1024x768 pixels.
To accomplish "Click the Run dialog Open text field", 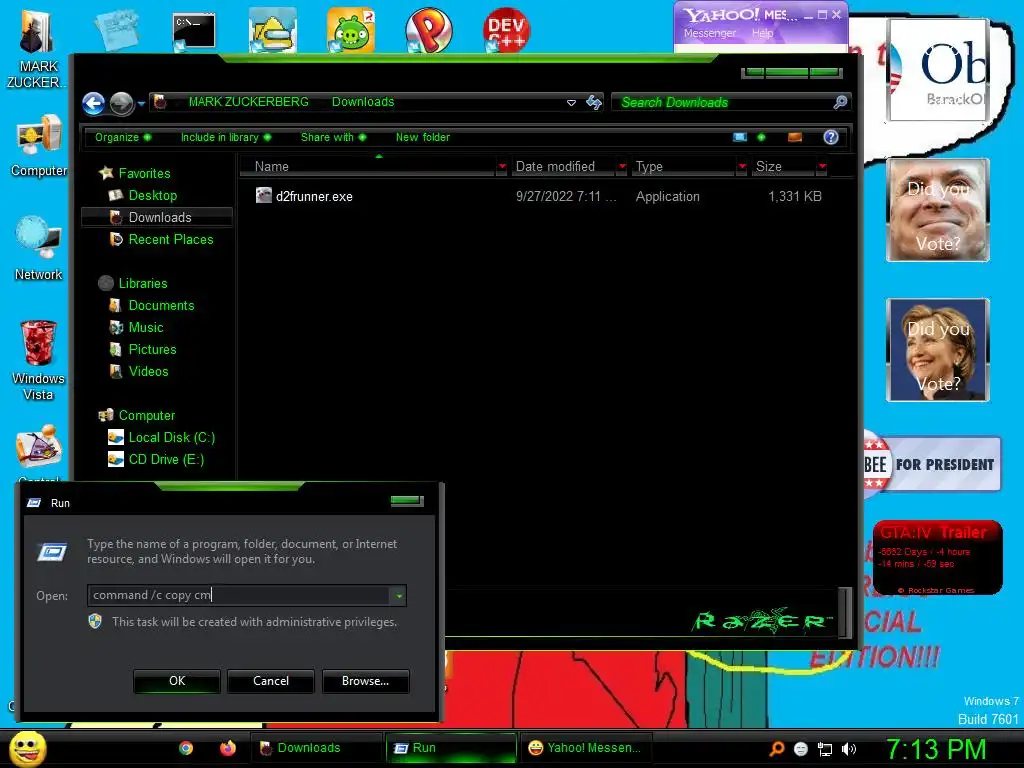I will click(240, 595).
